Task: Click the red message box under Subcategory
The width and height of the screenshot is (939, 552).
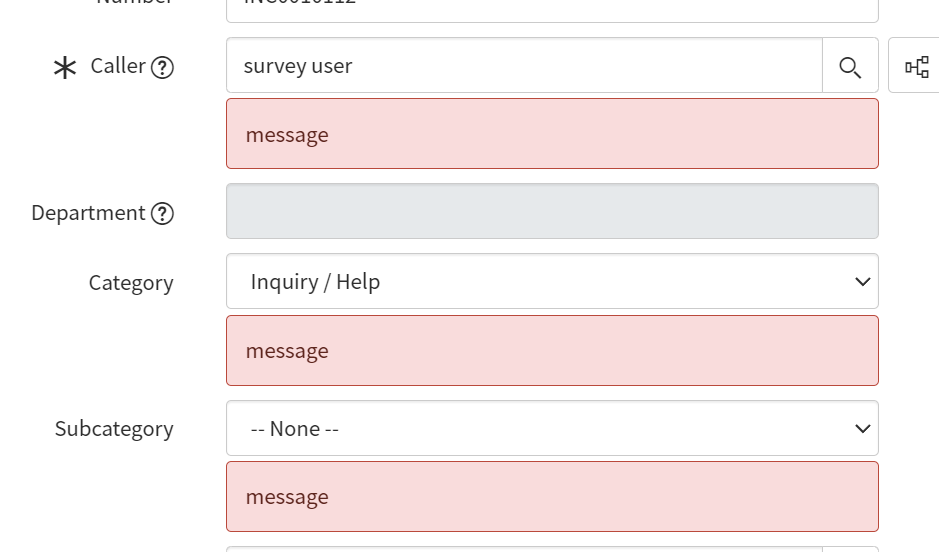Action: [552, 497]
